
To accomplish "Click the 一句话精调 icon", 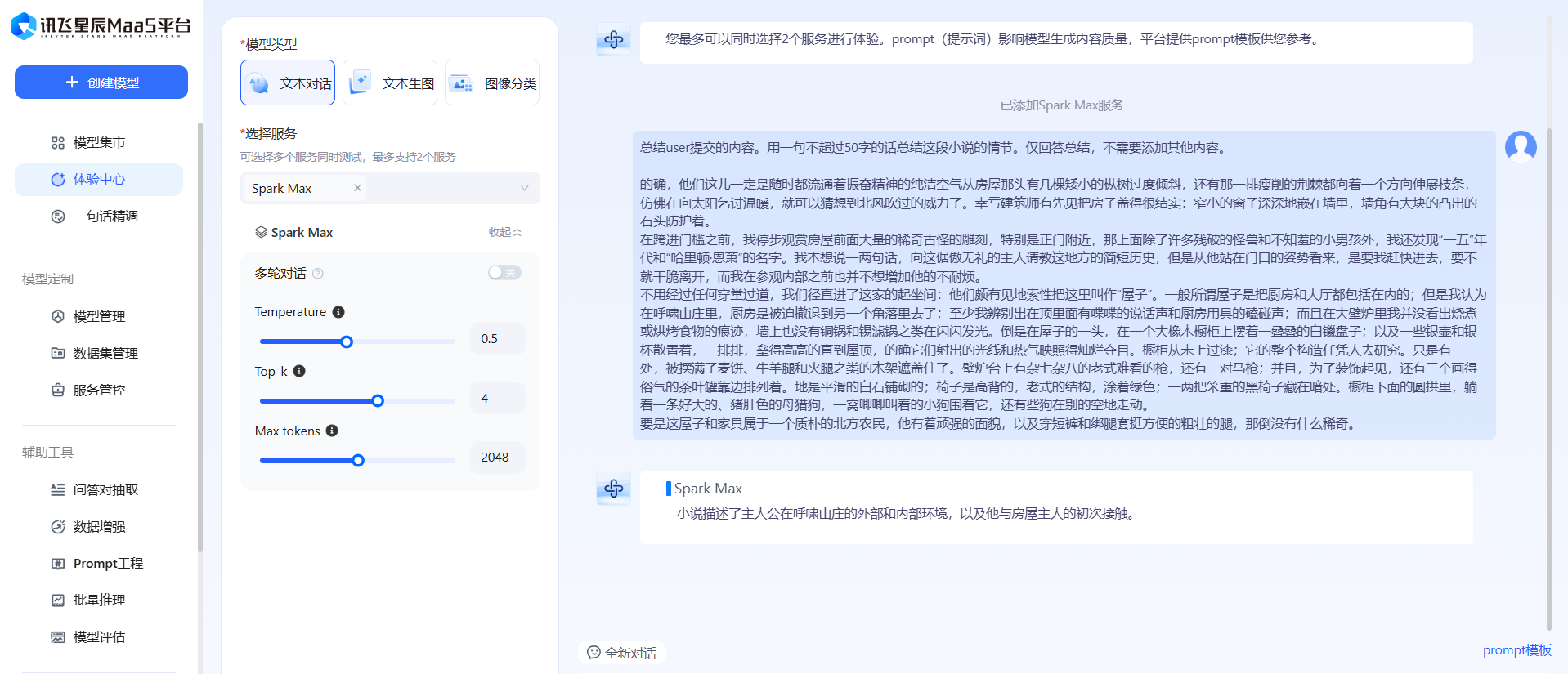I will pos(58,216).
